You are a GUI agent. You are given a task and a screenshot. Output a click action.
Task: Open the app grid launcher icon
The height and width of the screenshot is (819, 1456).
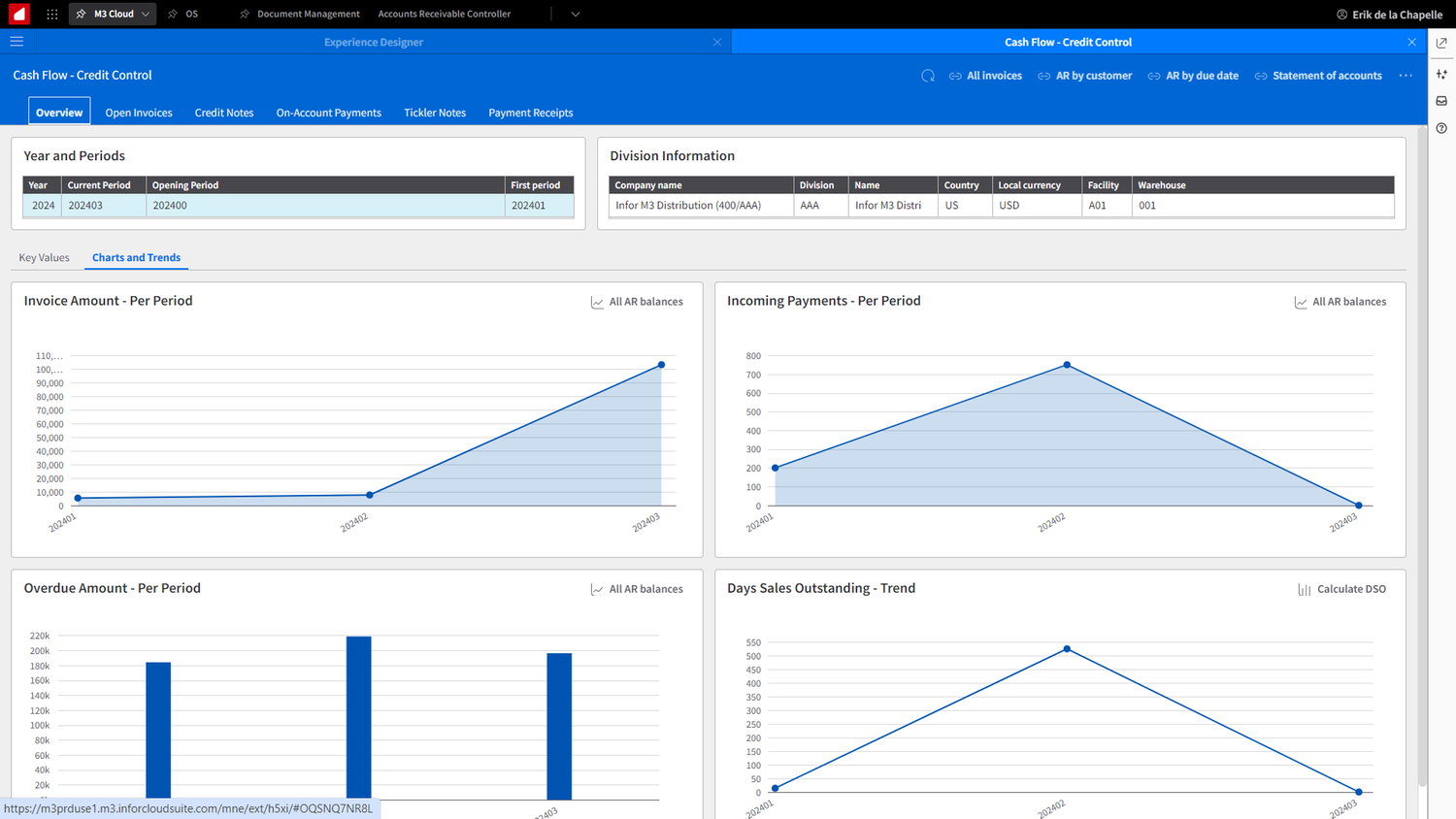[x=51, y=14]
